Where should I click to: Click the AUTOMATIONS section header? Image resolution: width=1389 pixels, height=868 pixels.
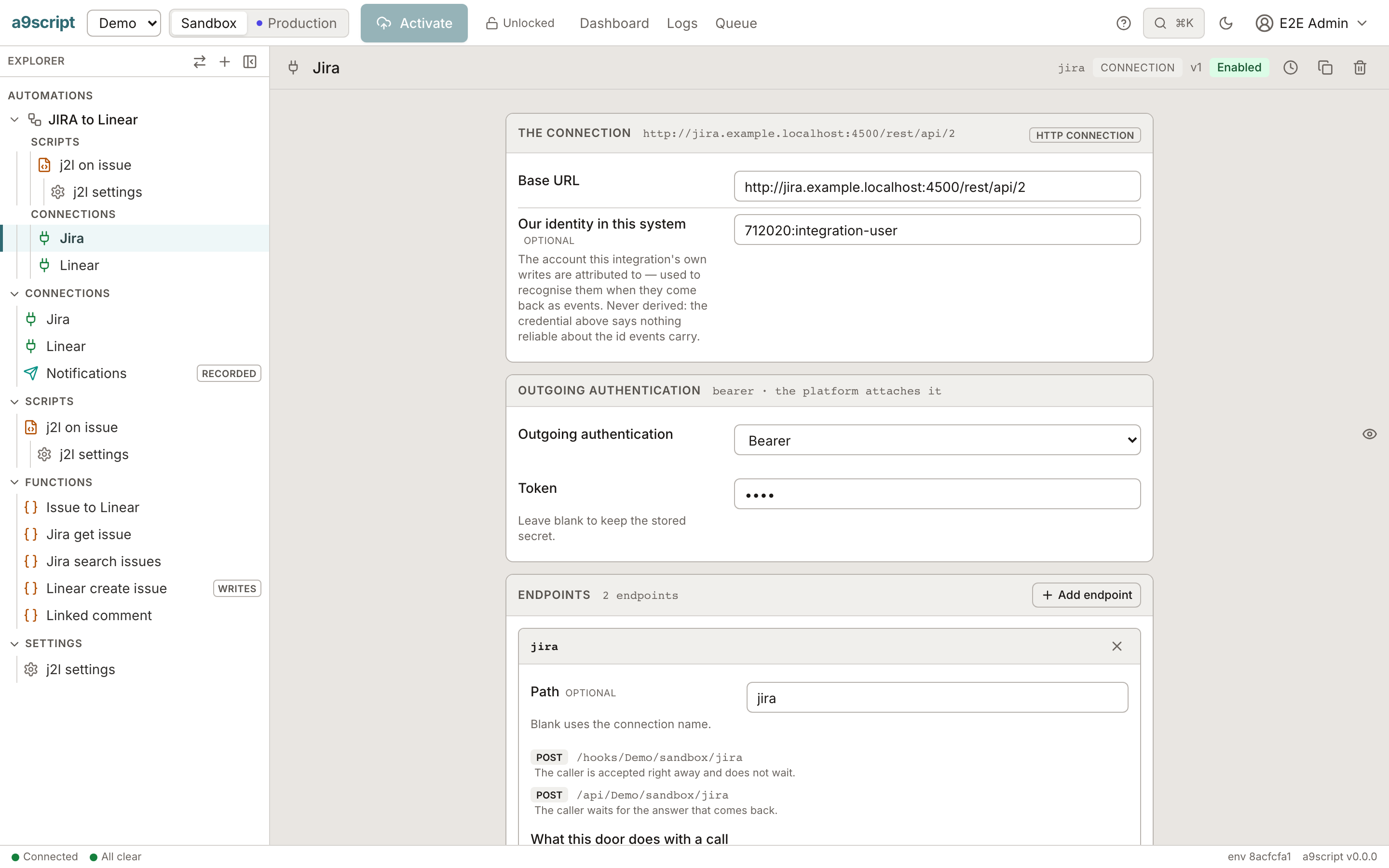51,96
